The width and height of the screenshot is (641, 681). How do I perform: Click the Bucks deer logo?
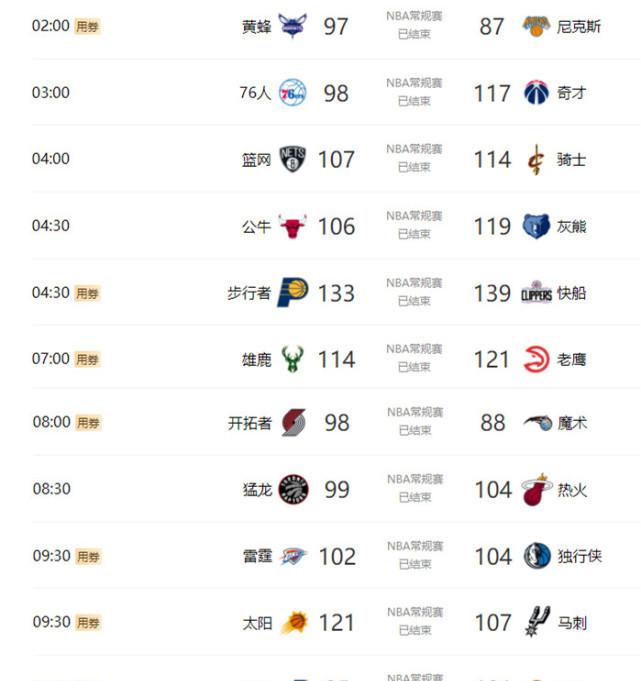pos(292,359)
